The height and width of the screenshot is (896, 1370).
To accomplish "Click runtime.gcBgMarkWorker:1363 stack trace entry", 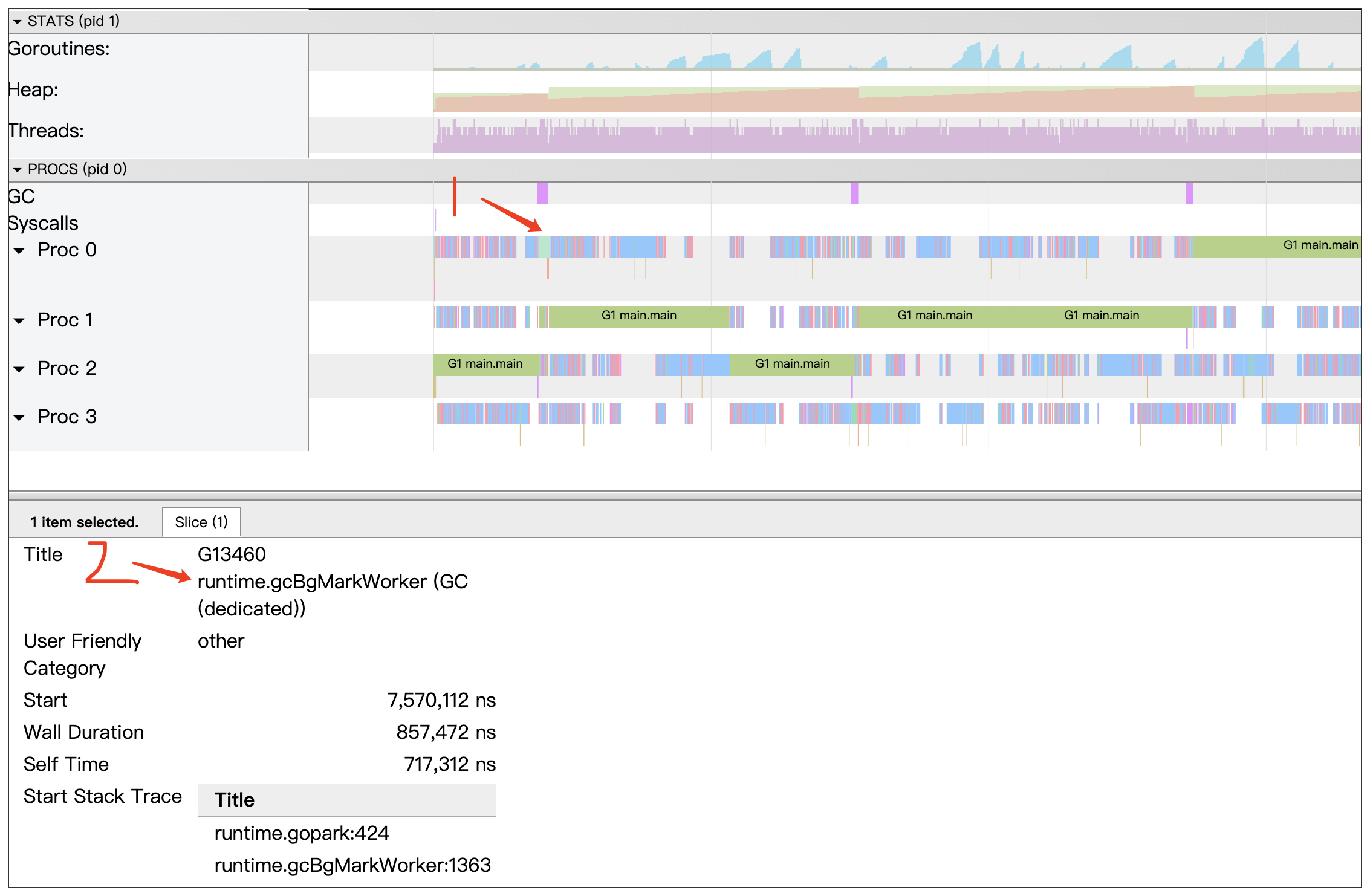I will point(352,866).
